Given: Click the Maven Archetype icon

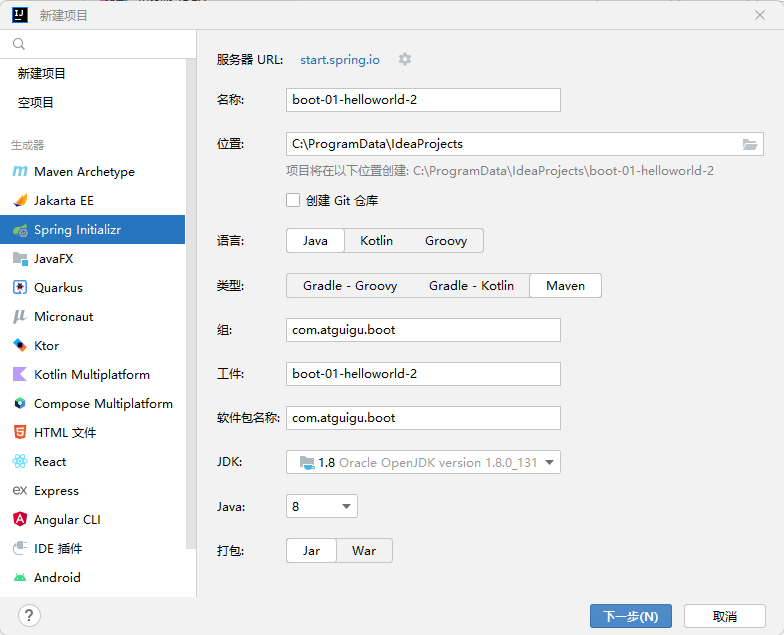Looking at the screenshot, I should [20, 172].
